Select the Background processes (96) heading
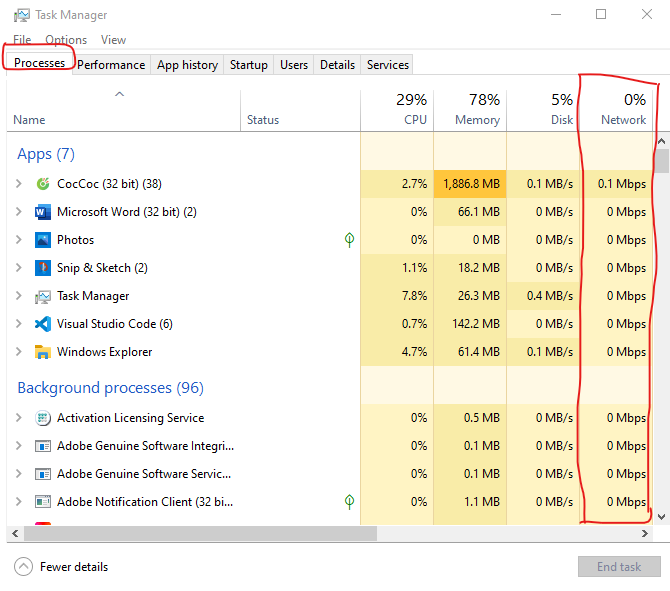The image size is (670, 591). (110, 388)
